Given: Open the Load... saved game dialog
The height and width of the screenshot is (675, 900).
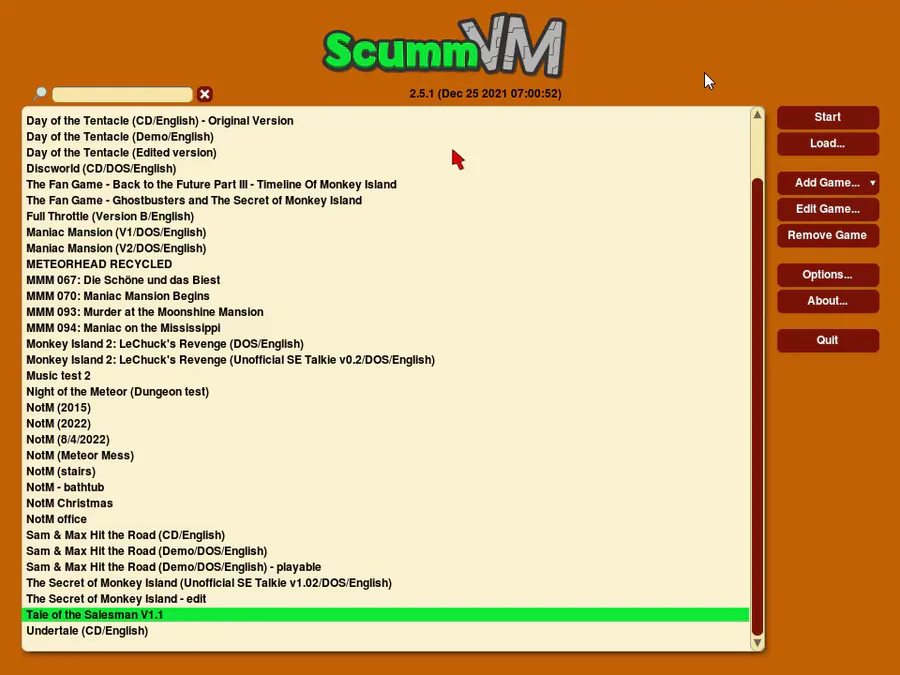Looking at the screenshot, I should pos(828,143).
